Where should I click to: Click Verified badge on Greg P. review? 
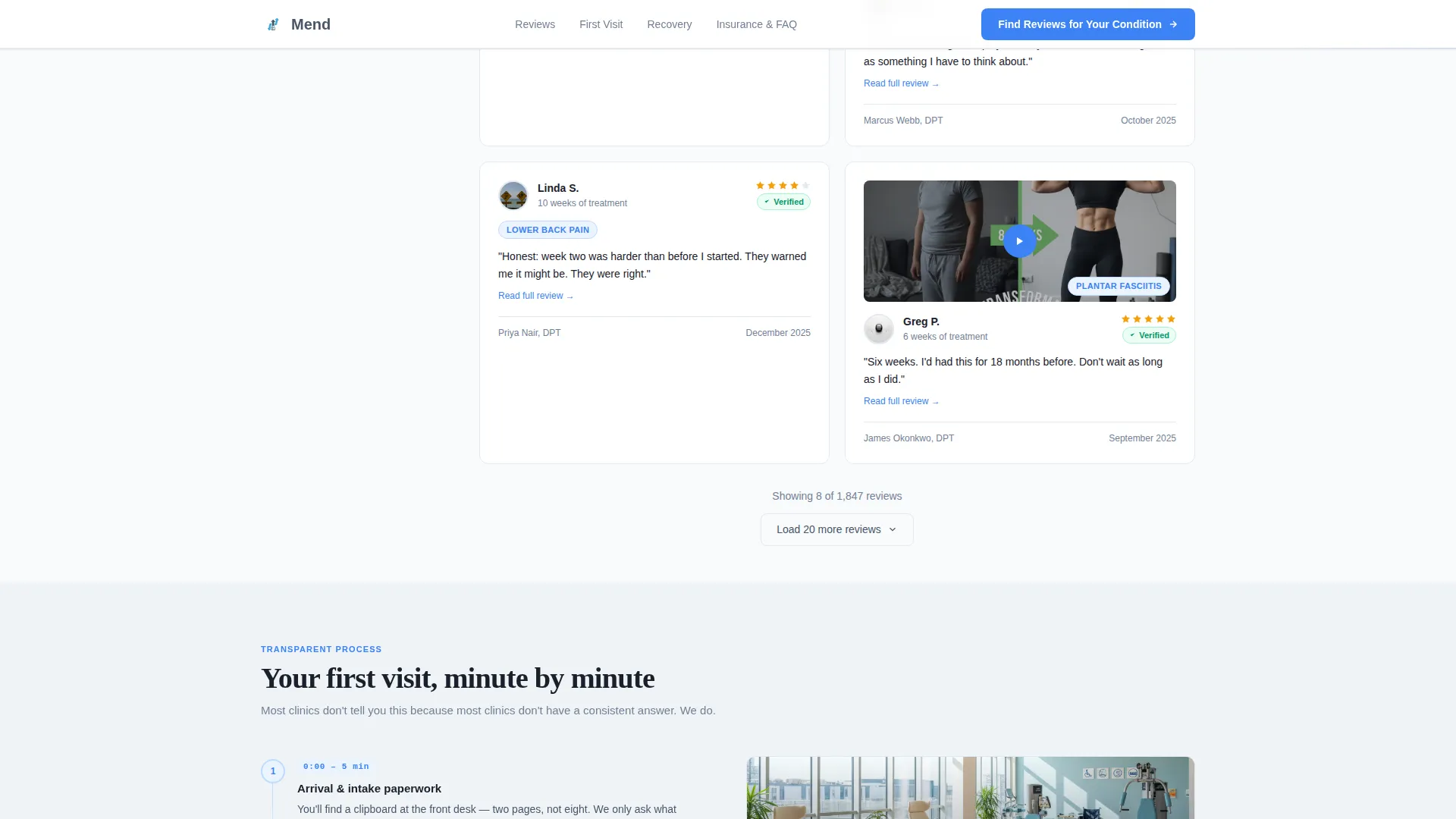click(1149, 335)
